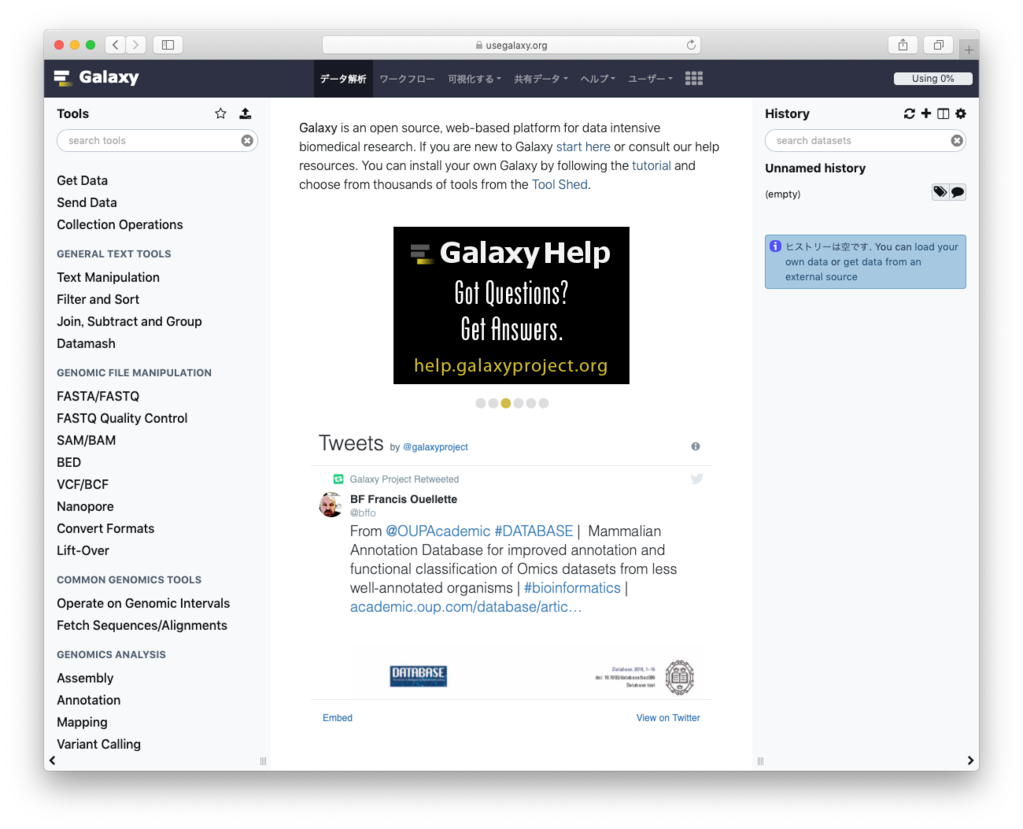Click Unnamed history title
This screenshot has height=829, width=1023.
(x=815, y=168)
